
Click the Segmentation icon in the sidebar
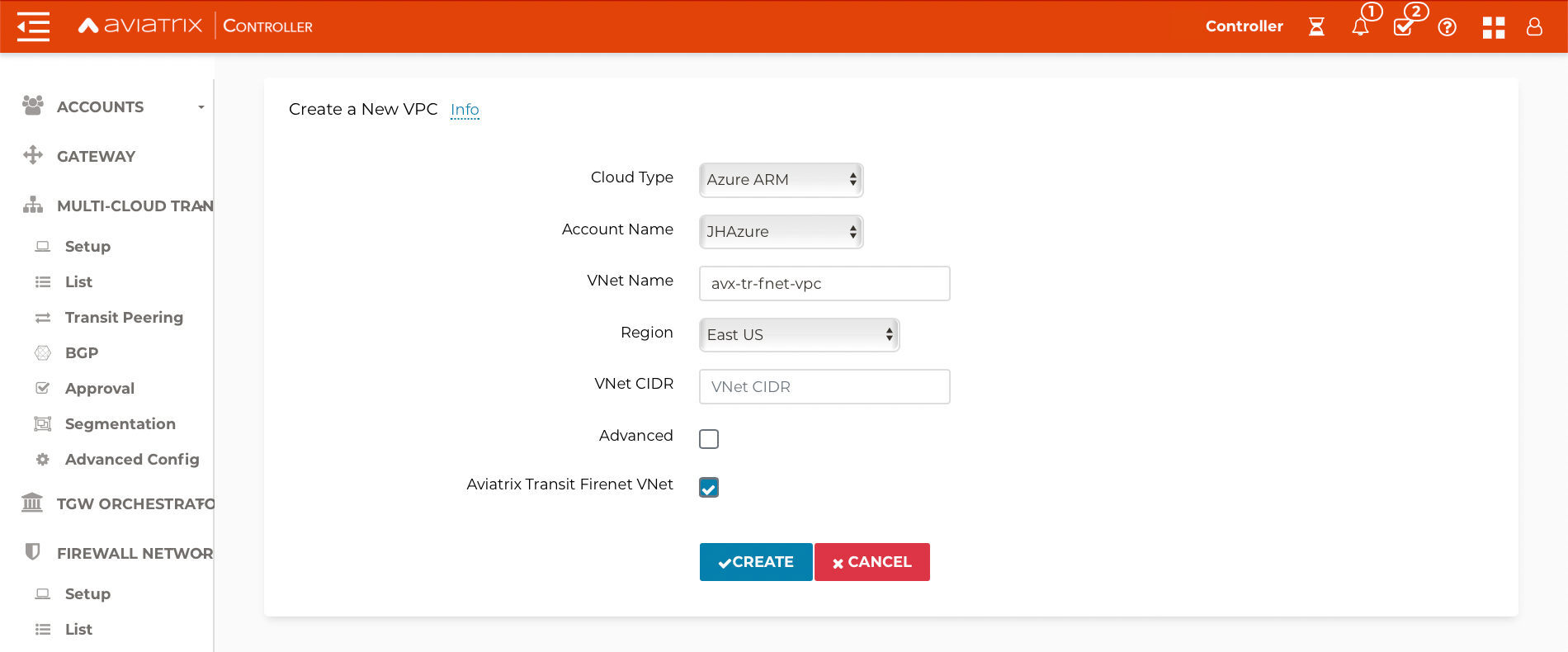[x=43, y=424]
